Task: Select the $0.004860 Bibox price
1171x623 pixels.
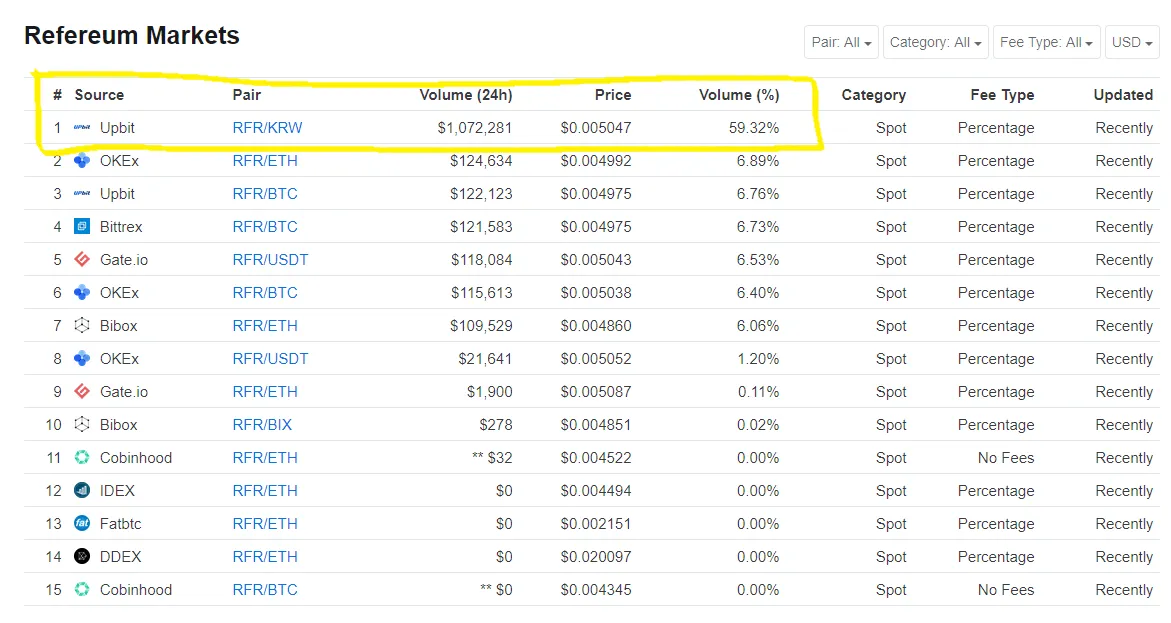Action: [596, 326]
